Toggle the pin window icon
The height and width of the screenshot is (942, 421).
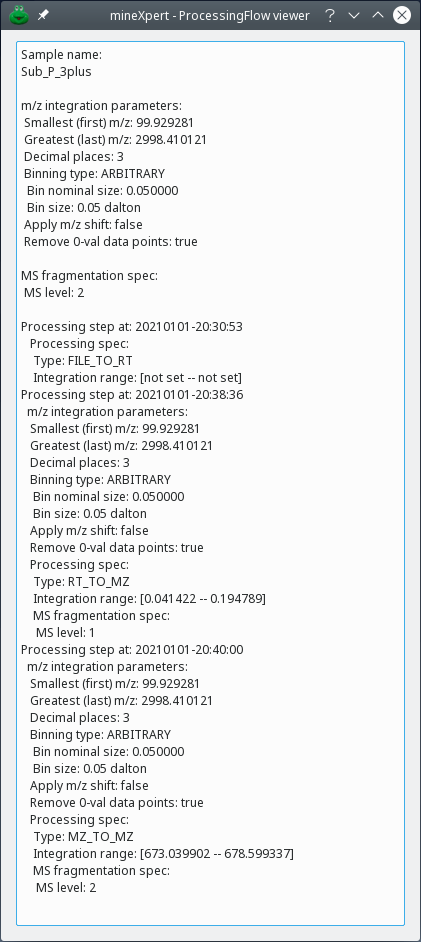pyautogui.click(x=43, y=16)
